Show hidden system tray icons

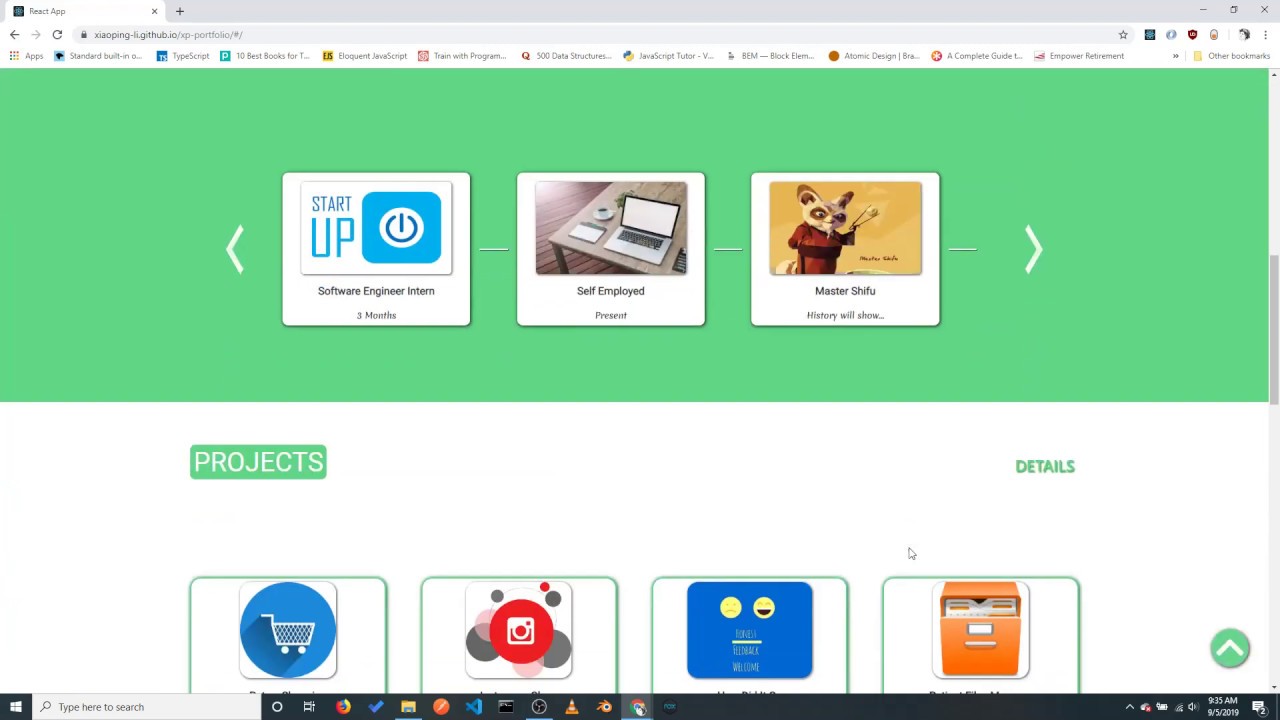coord(1130,707)
